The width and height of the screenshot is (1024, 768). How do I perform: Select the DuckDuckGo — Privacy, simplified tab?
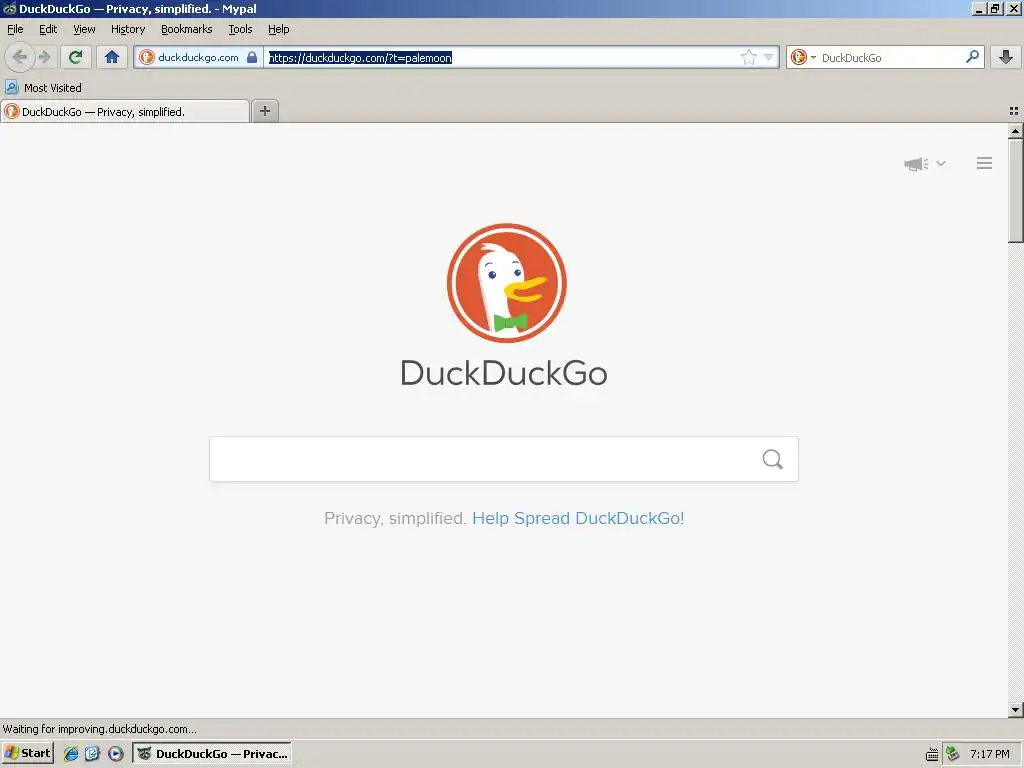pyautogui.click(x=125, y=112)
